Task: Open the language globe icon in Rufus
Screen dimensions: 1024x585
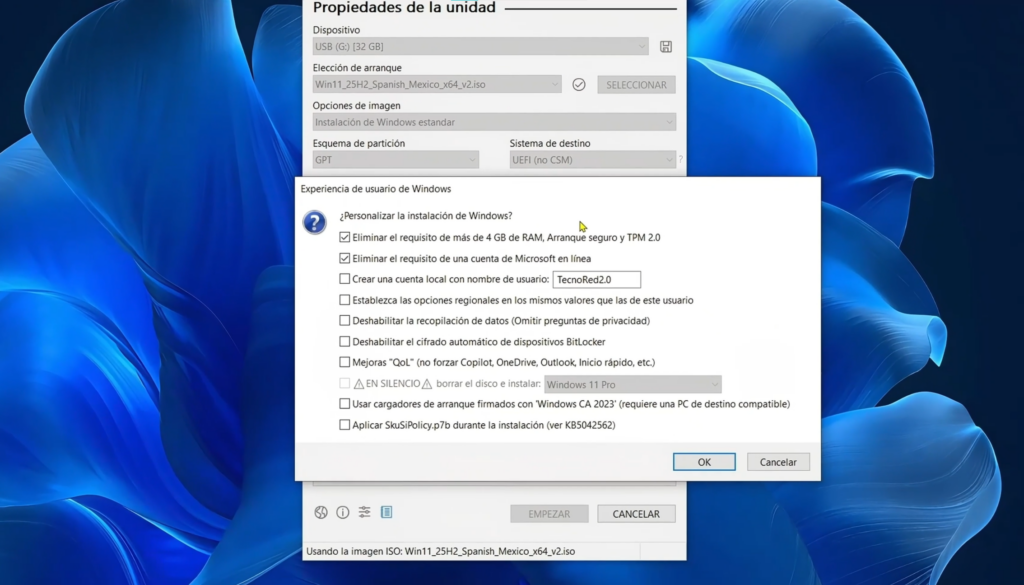Action: click(321, 513)
